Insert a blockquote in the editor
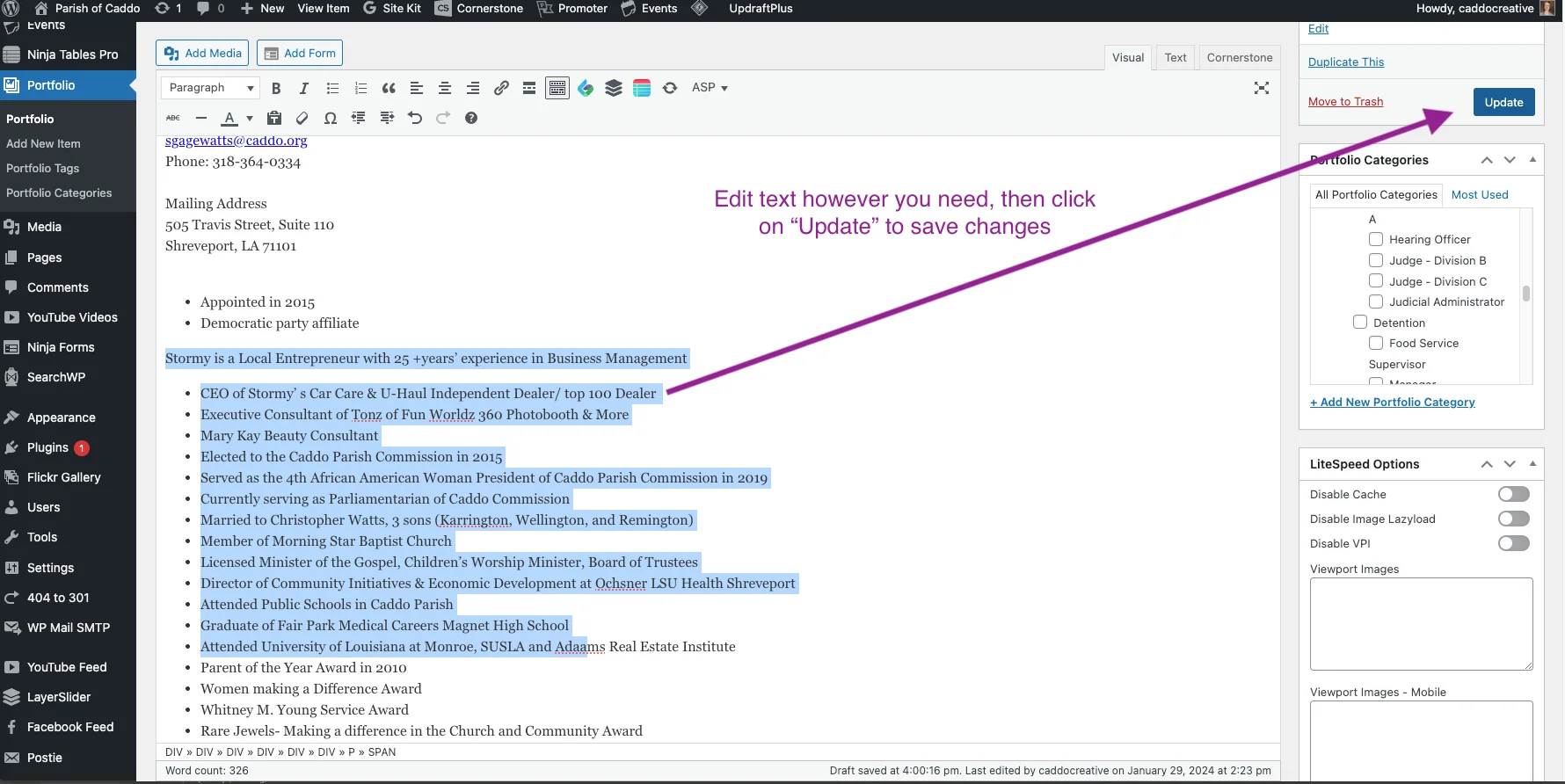 click(389, 88)
